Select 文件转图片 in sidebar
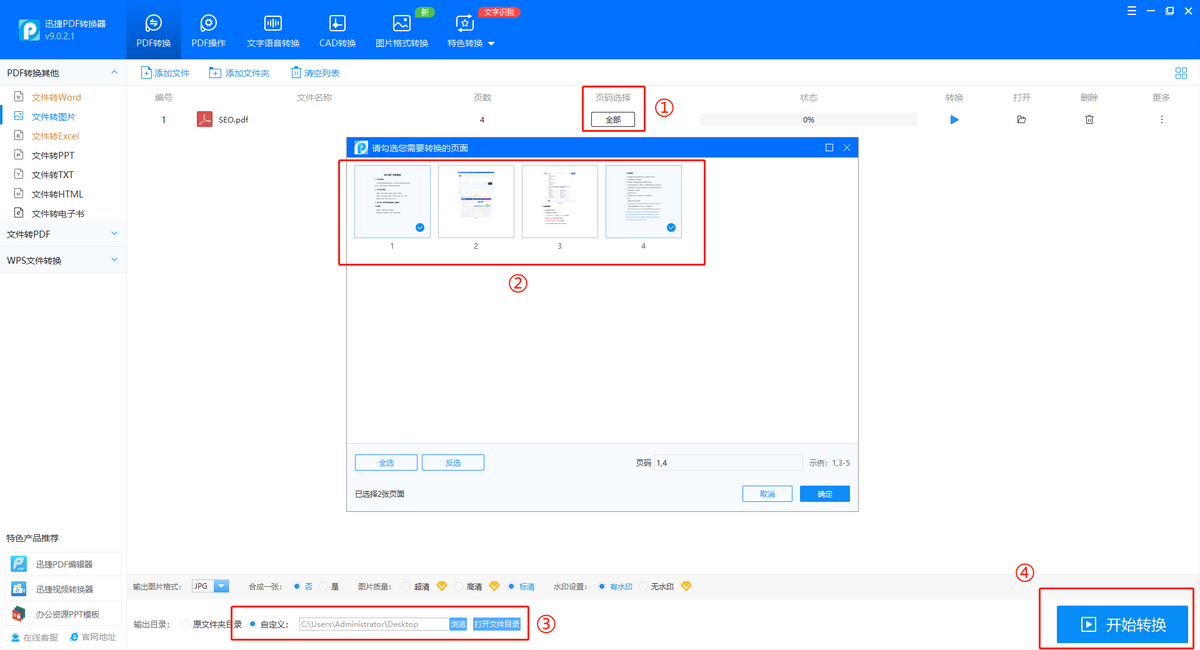 click(53, 116)
